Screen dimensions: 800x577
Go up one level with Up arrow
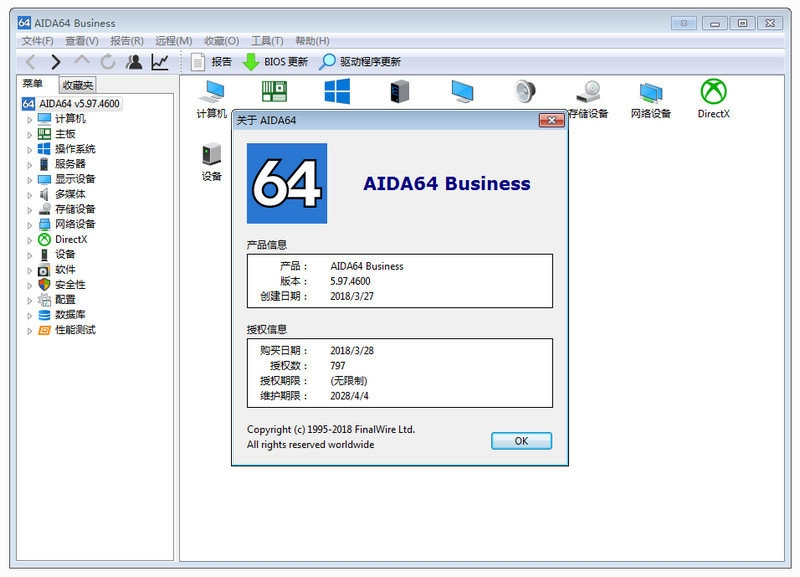point(82,61)
